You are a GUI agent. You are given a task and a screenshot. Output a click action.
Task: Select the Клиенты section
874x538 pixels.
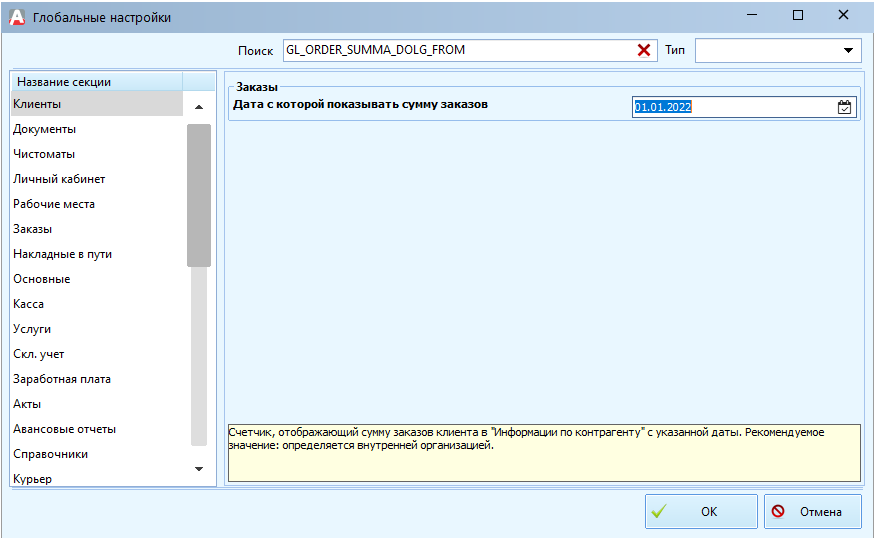pos(37,104)
